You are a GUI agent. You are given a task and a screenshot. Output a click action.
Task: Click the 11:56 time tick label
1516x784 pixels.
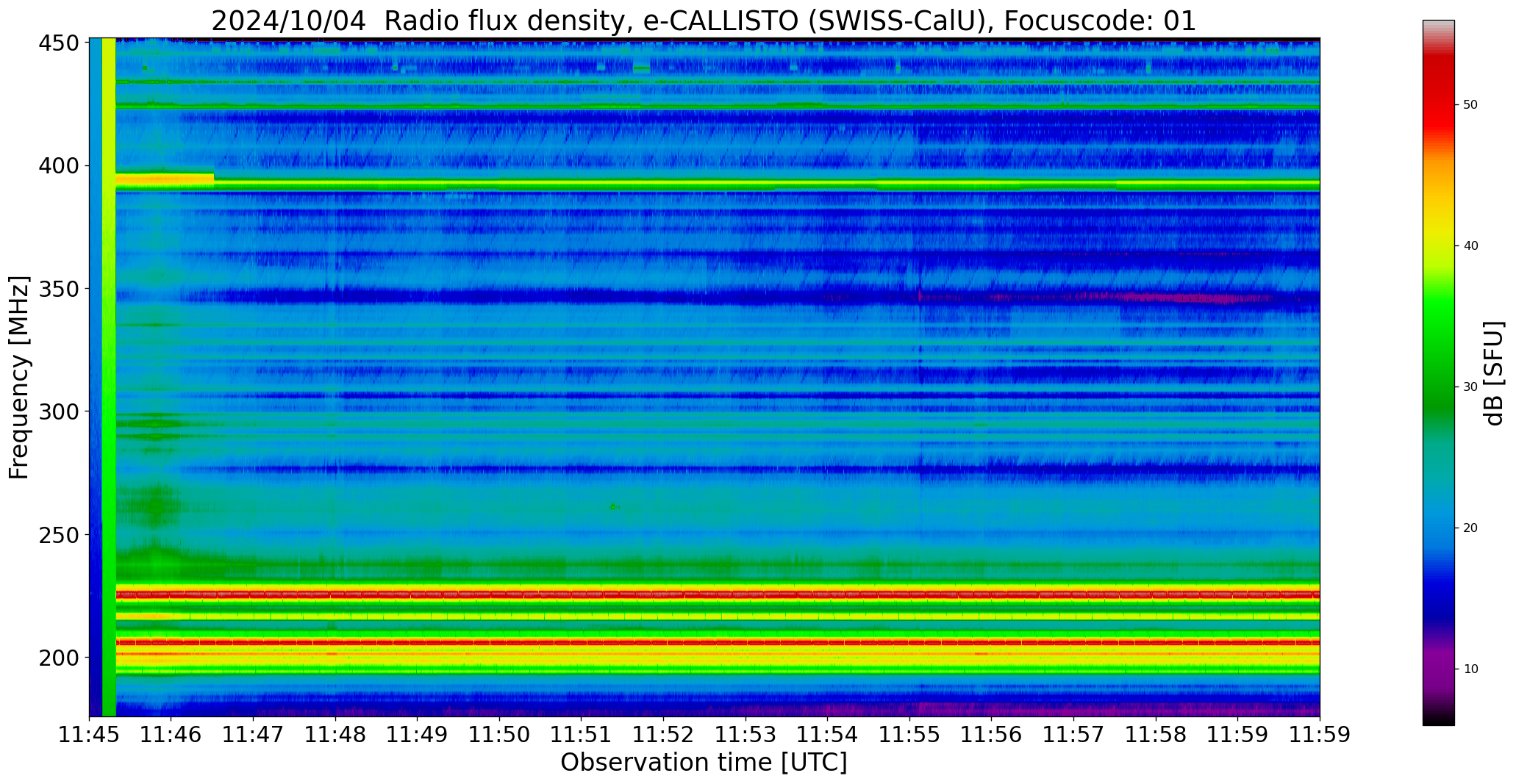(x=992, y=735)
